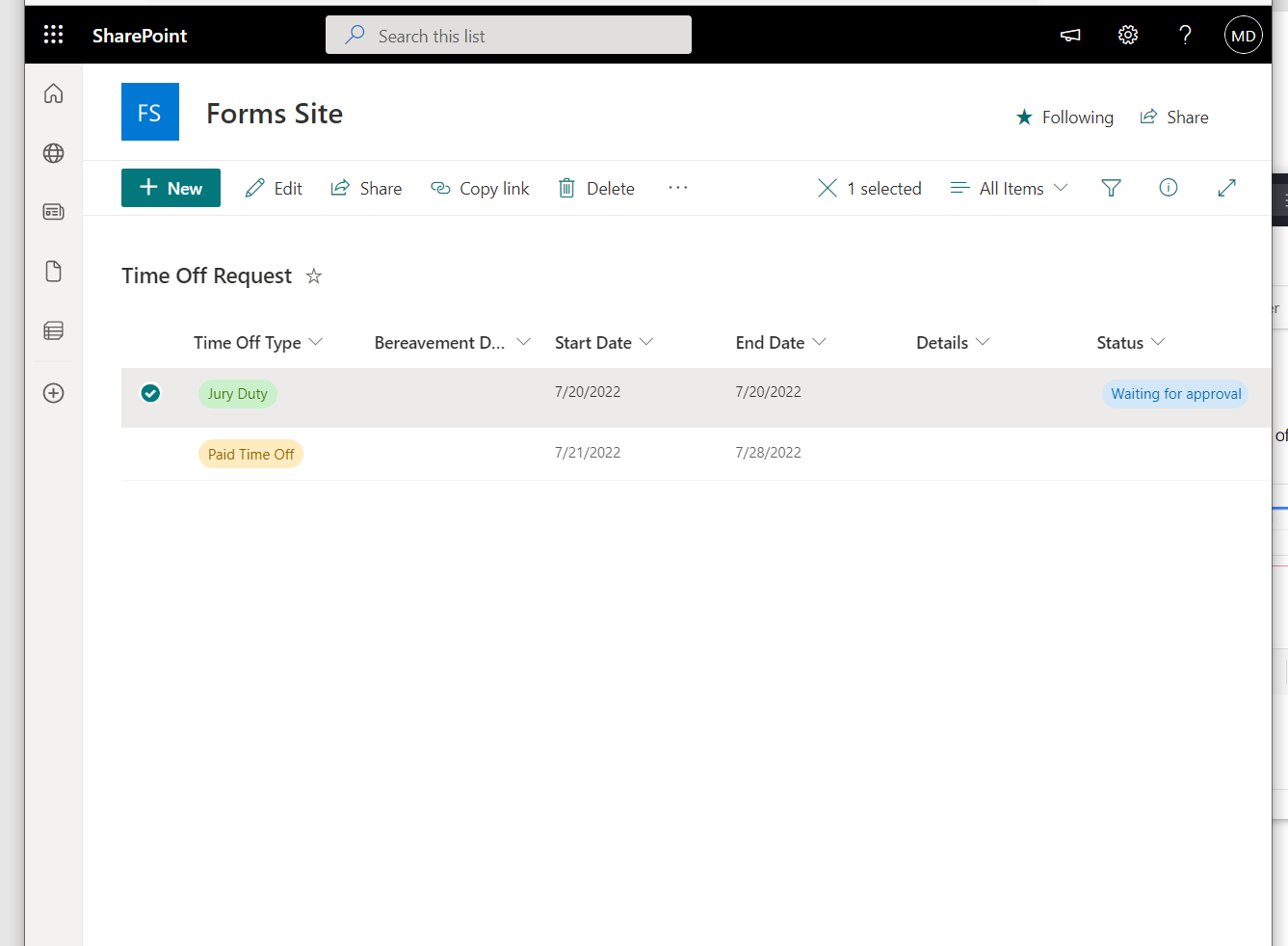
Task: Open the Forms Site title link
Action: (x=275, y=114)
